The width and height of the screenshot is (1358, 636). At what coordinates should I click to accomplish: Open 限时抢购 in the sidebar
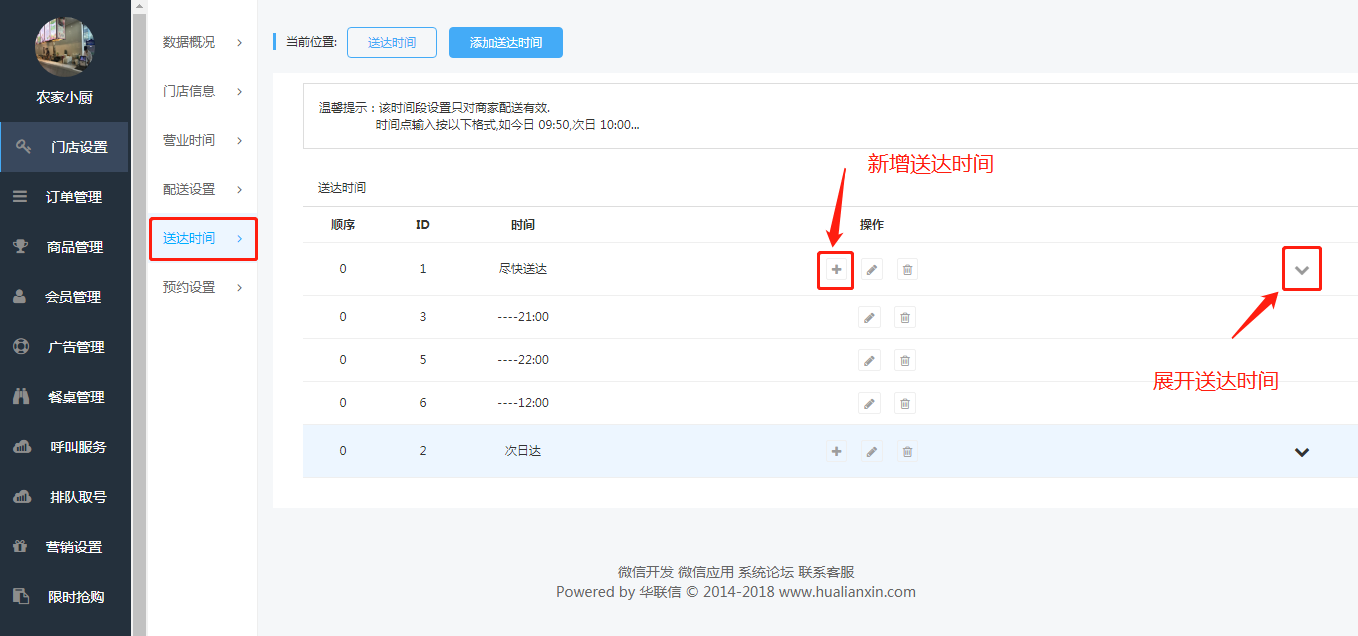64,597
